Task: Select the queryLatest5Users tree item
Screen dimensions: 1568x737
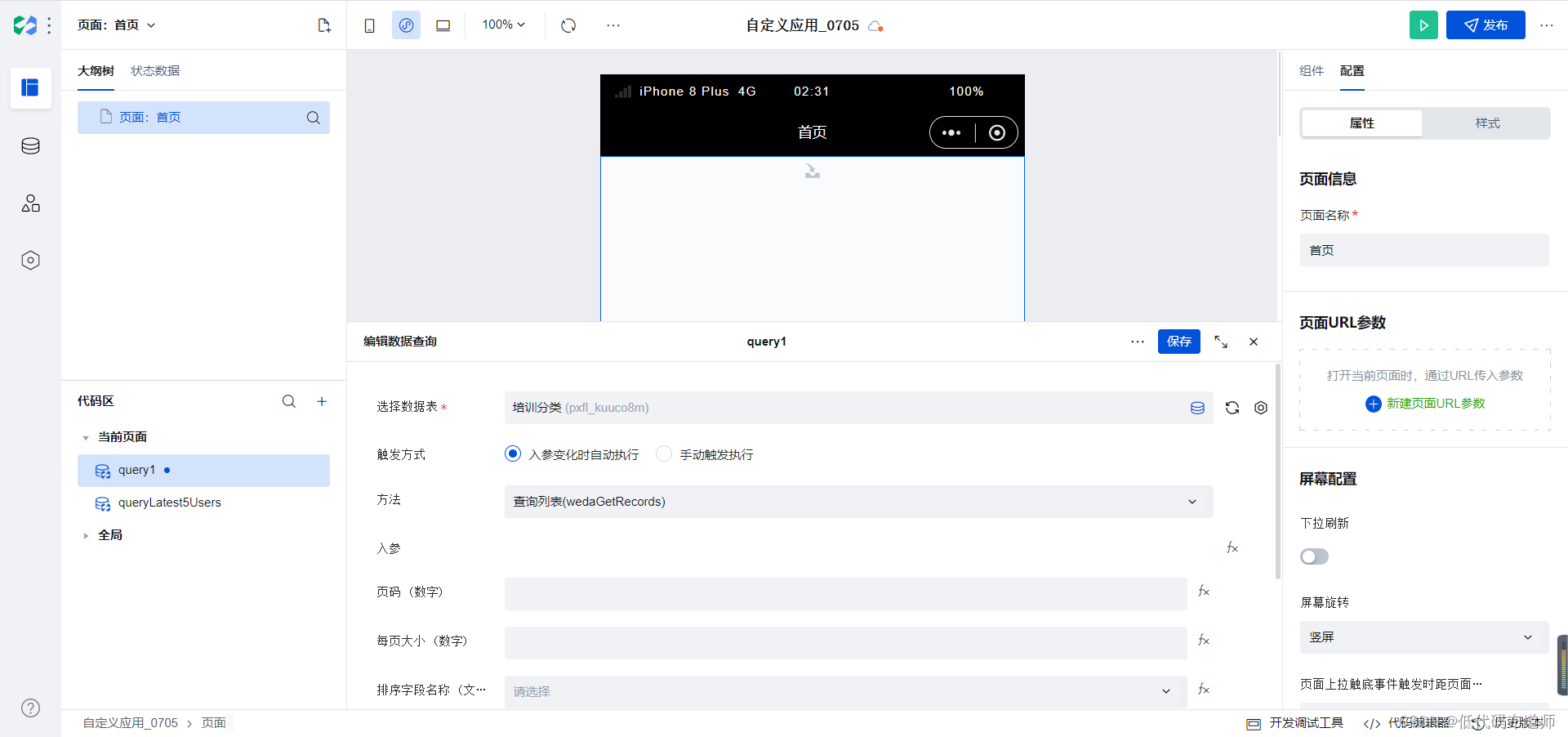Action: [203, 503]
